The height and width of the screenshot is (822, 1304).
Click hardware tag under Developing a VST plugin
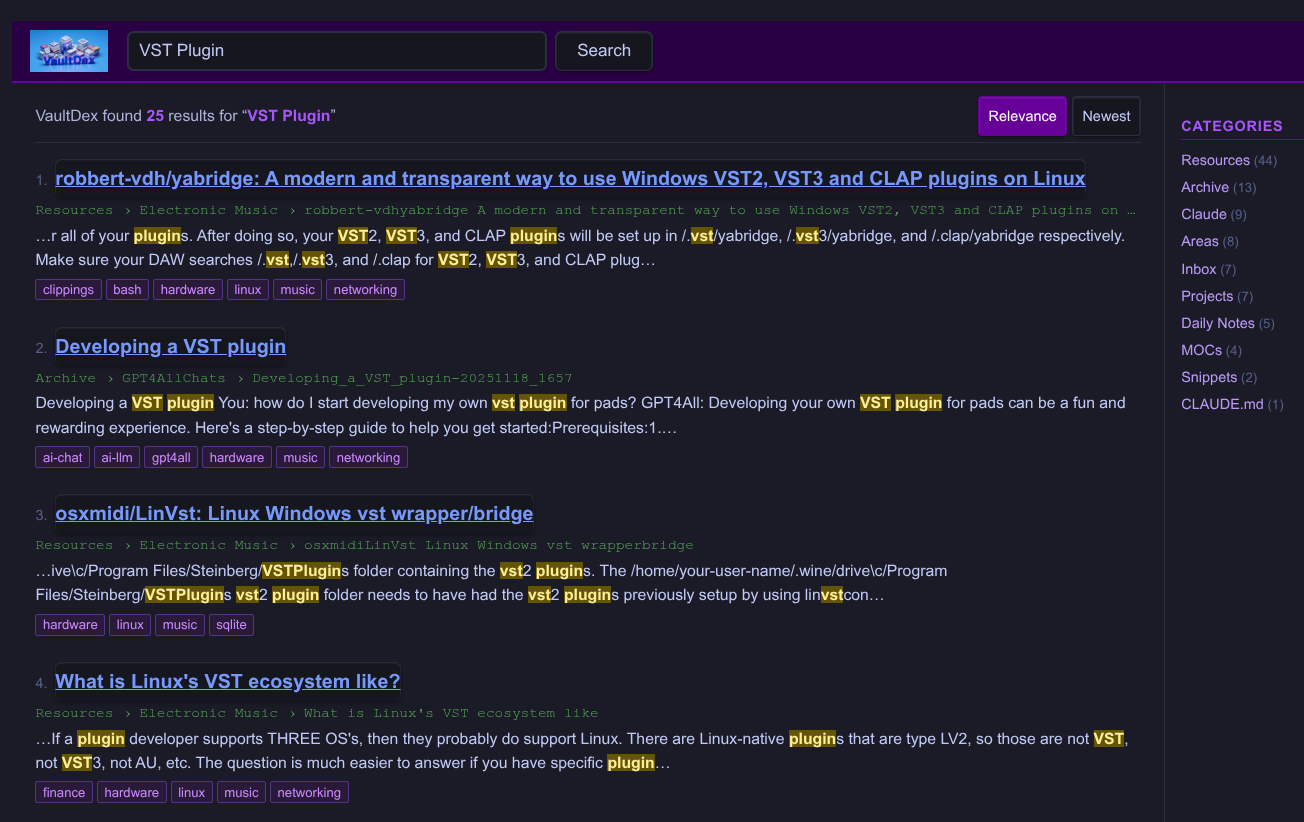[x=237, y=458]
